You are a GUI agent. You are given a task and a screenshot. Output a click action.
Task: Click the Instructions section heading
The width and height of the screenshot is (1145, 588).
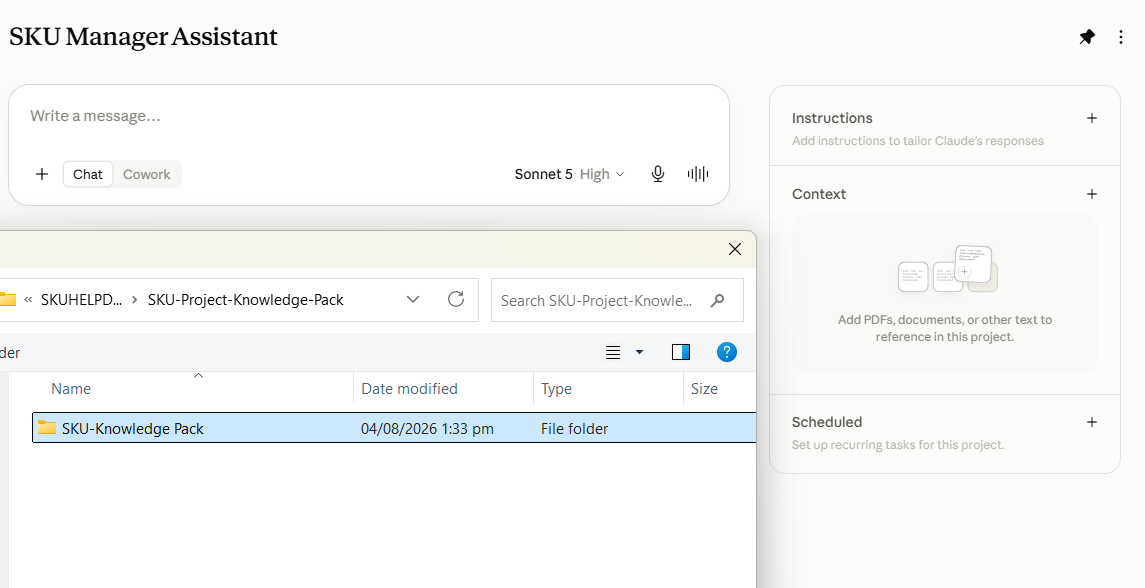pyautogui.click(x=832, y=118)
